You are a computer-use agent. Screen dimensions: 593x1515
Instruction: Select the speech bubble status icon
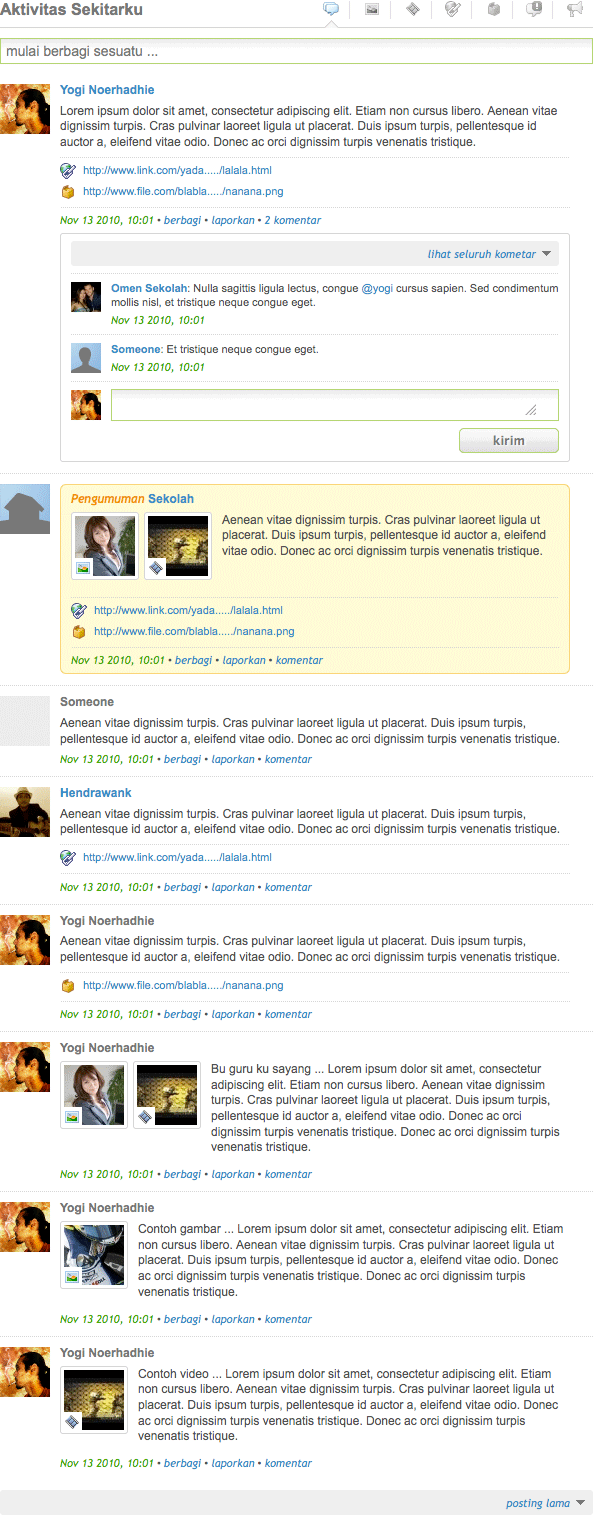pos(332,10)
